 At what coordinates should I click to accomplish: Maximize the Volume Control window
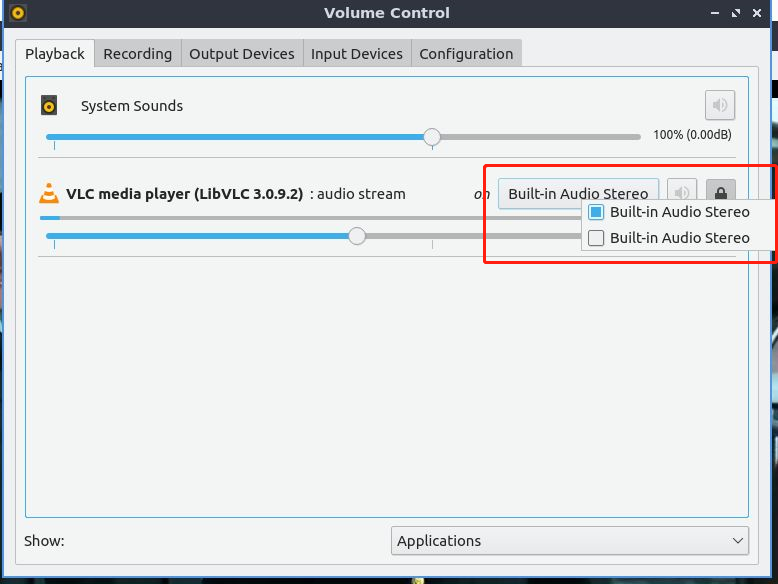tap(736, 14)
